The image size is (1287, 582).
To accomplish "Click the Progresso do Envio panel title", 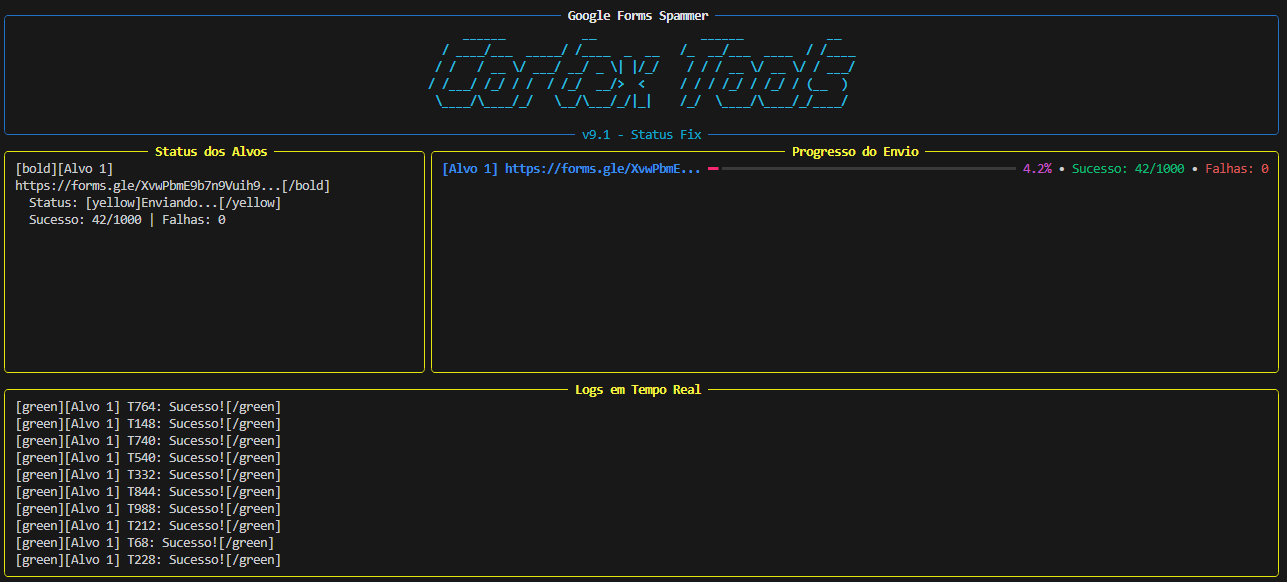I will [x=855, y=152].
